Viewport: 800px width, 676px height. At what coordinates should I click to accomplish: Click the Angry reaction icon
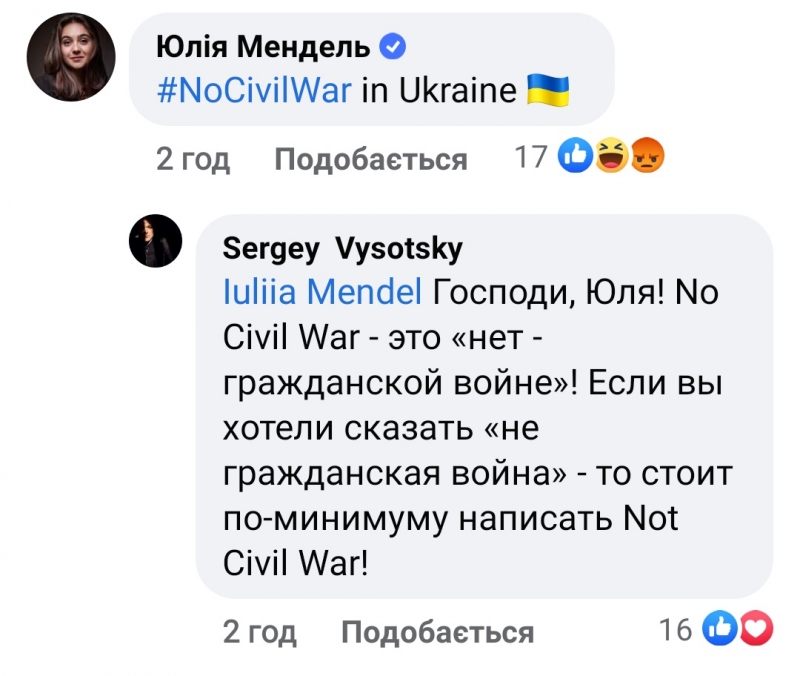pyautogui.click(x=647, y=156)
